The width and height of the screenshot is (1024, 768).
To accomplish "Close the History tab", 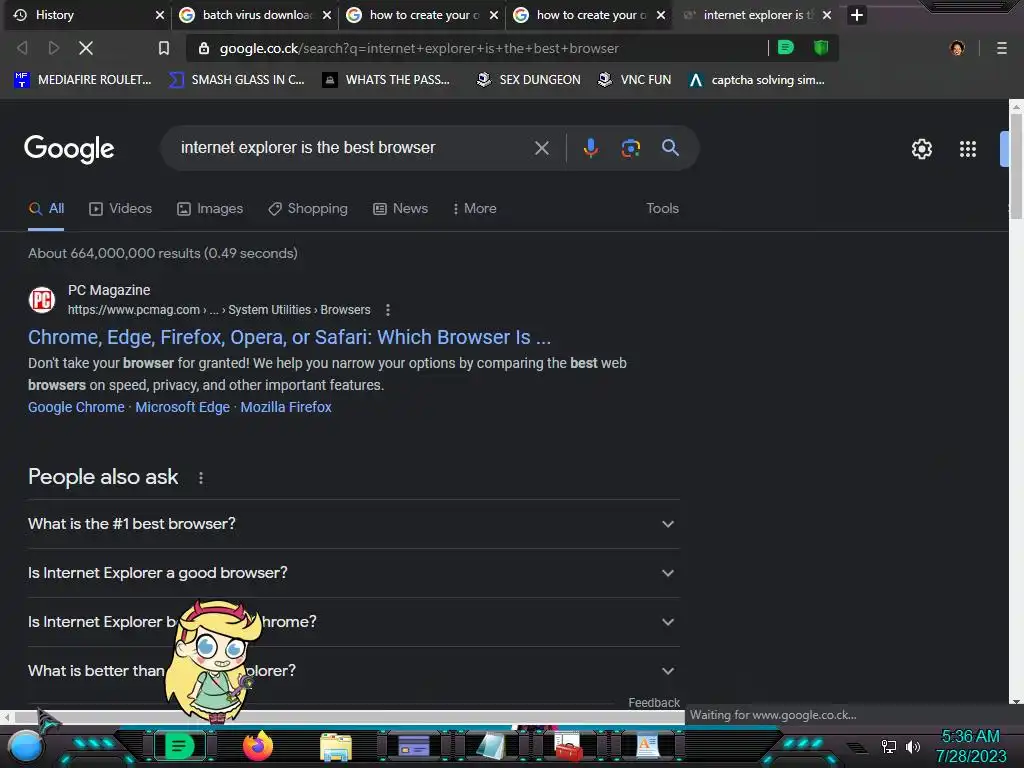I will pos(159,15).
